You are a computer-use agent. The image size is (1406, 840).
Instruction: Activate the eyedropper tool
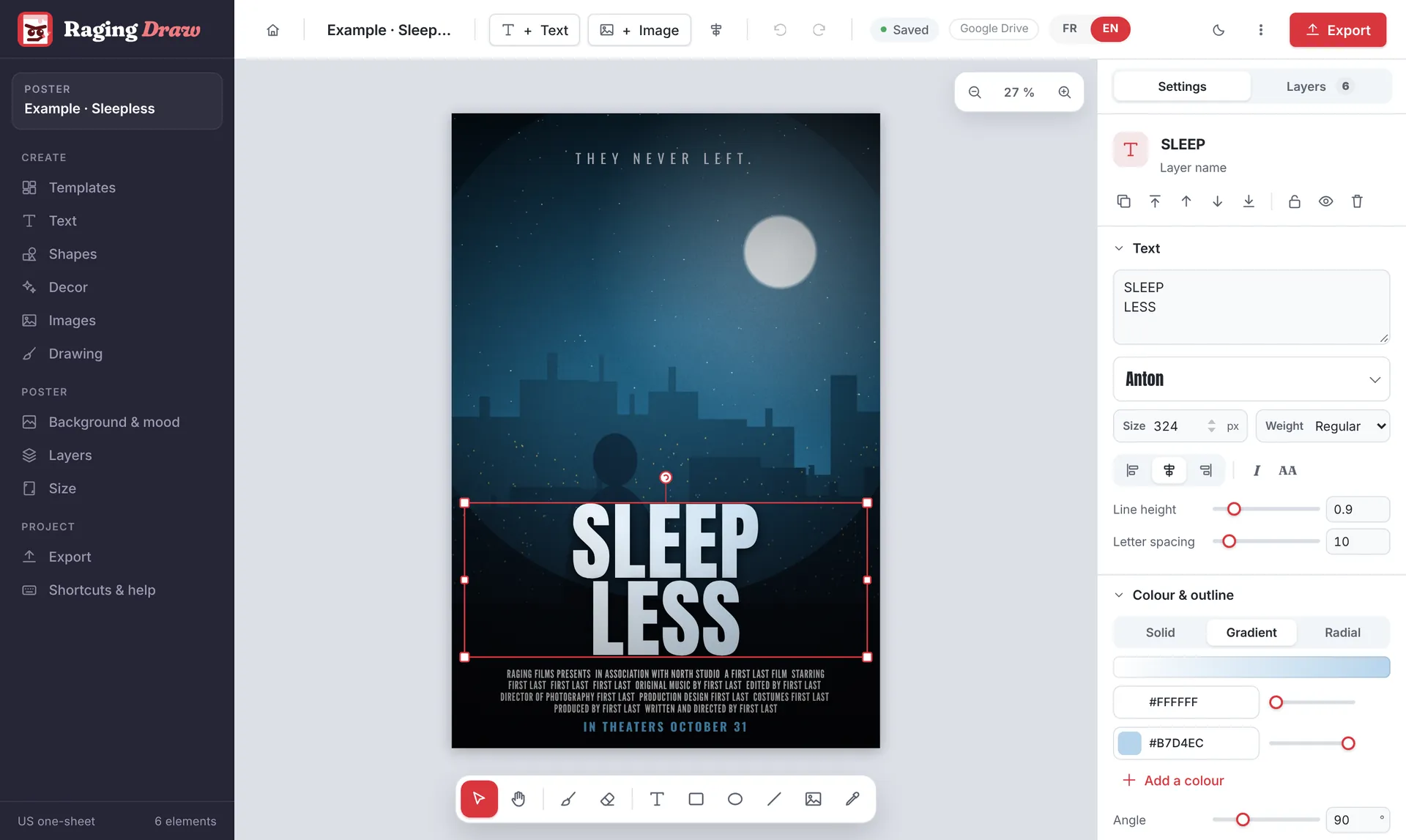click(852, 799)
